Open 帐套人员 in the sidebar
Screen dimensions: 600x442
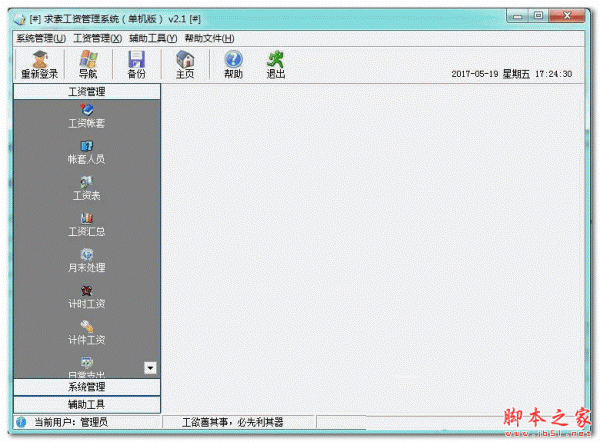click(x=87, y=152)
